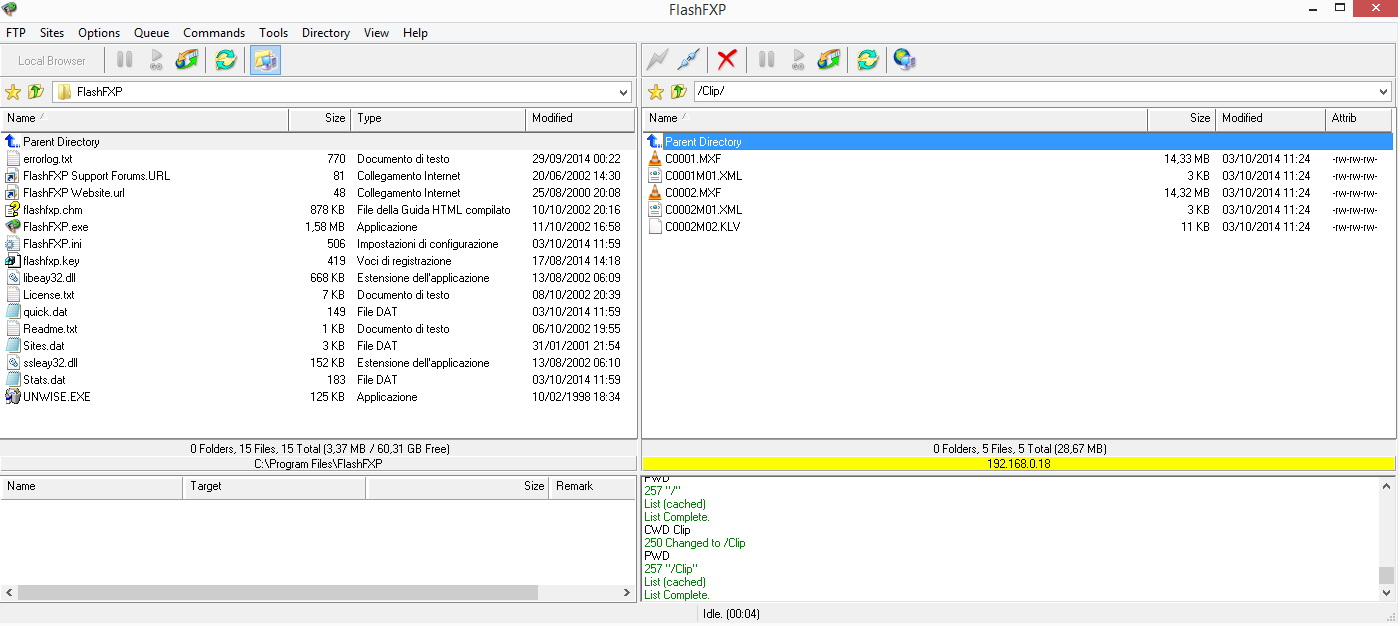This screenshot has width=1400, height=626.
Task: Click the queue Target column header
Action: pyautogui.click(x=274, y=487)
